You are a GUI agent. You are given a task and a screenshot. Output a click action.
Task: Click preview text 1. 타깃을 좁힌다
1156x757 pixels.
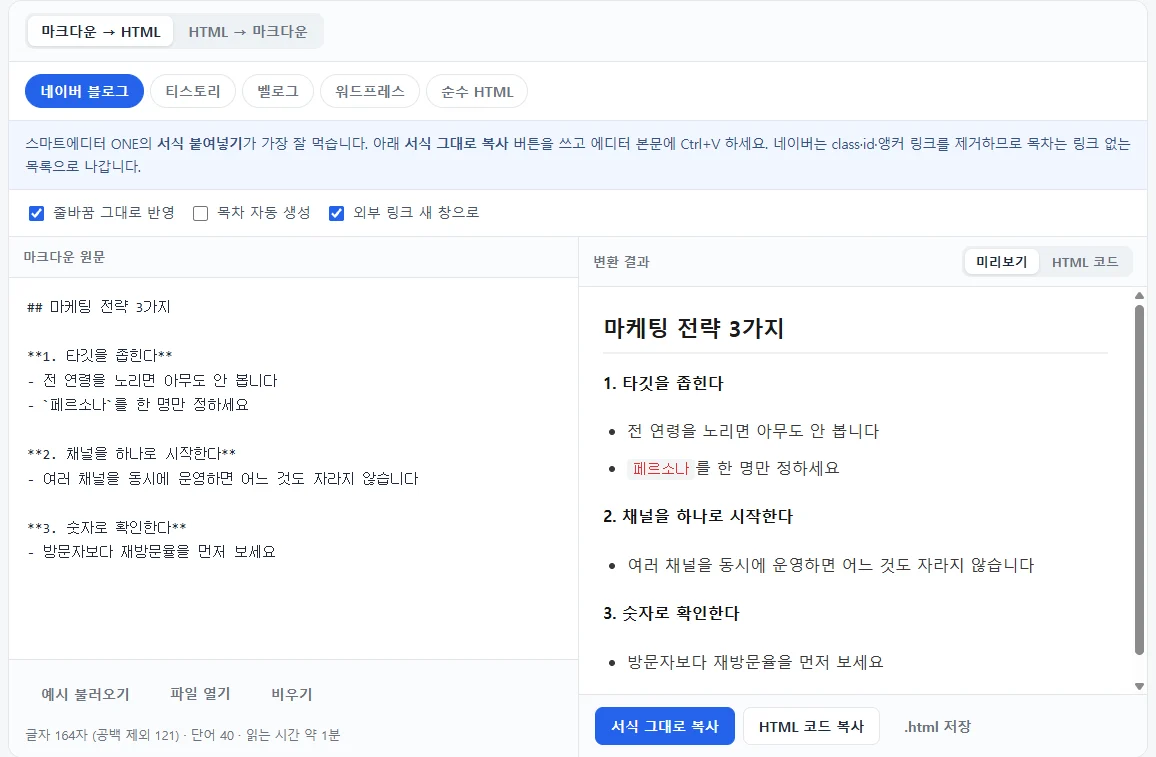[x=663, y=383]
